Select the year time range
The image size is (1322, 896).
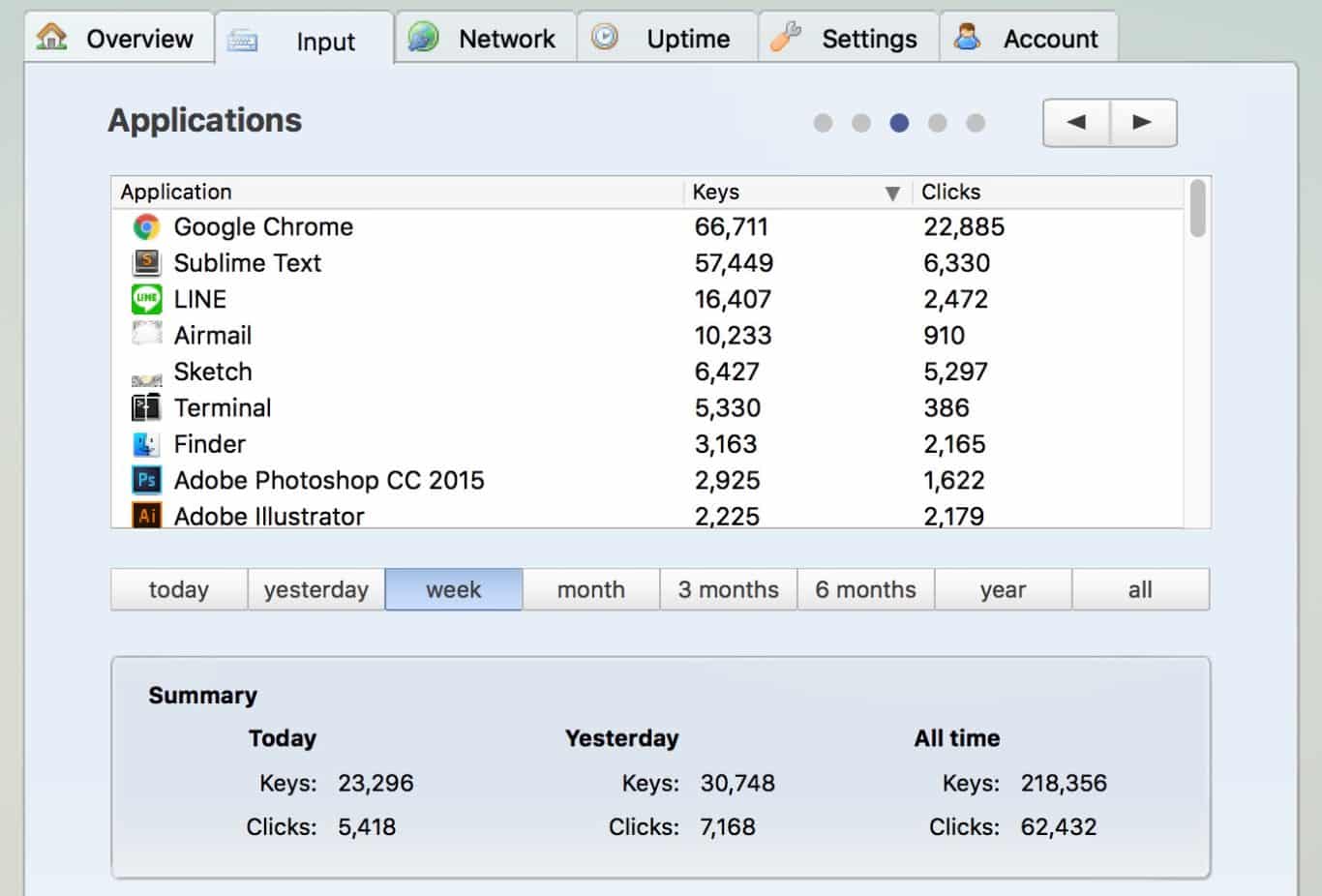pyautogui.click(x=1004, y=589)
